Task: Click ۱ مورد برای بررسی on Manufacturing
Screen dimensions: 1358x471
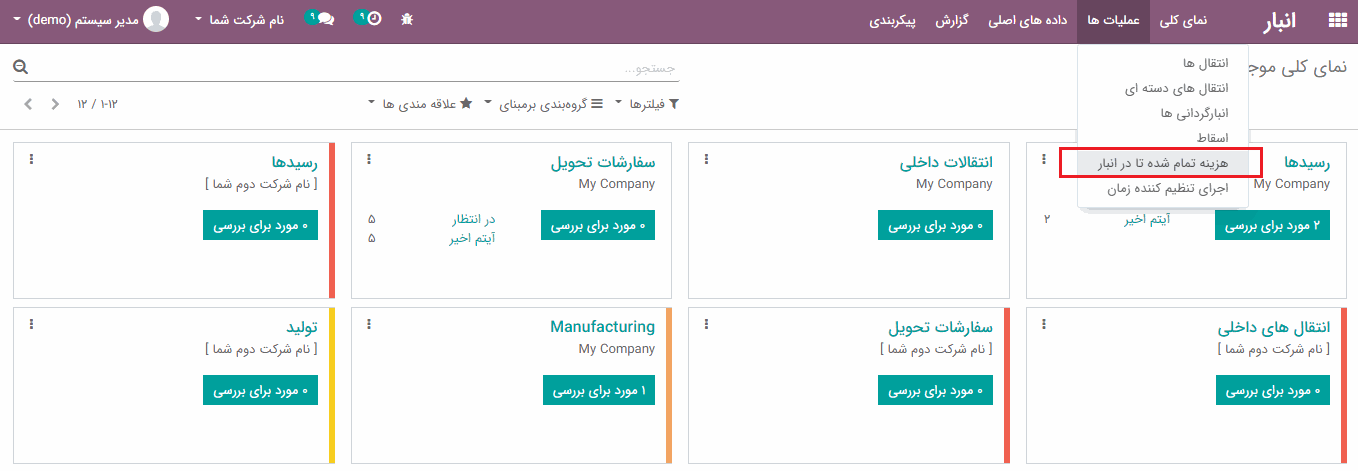Action: [x=598, y=390]
